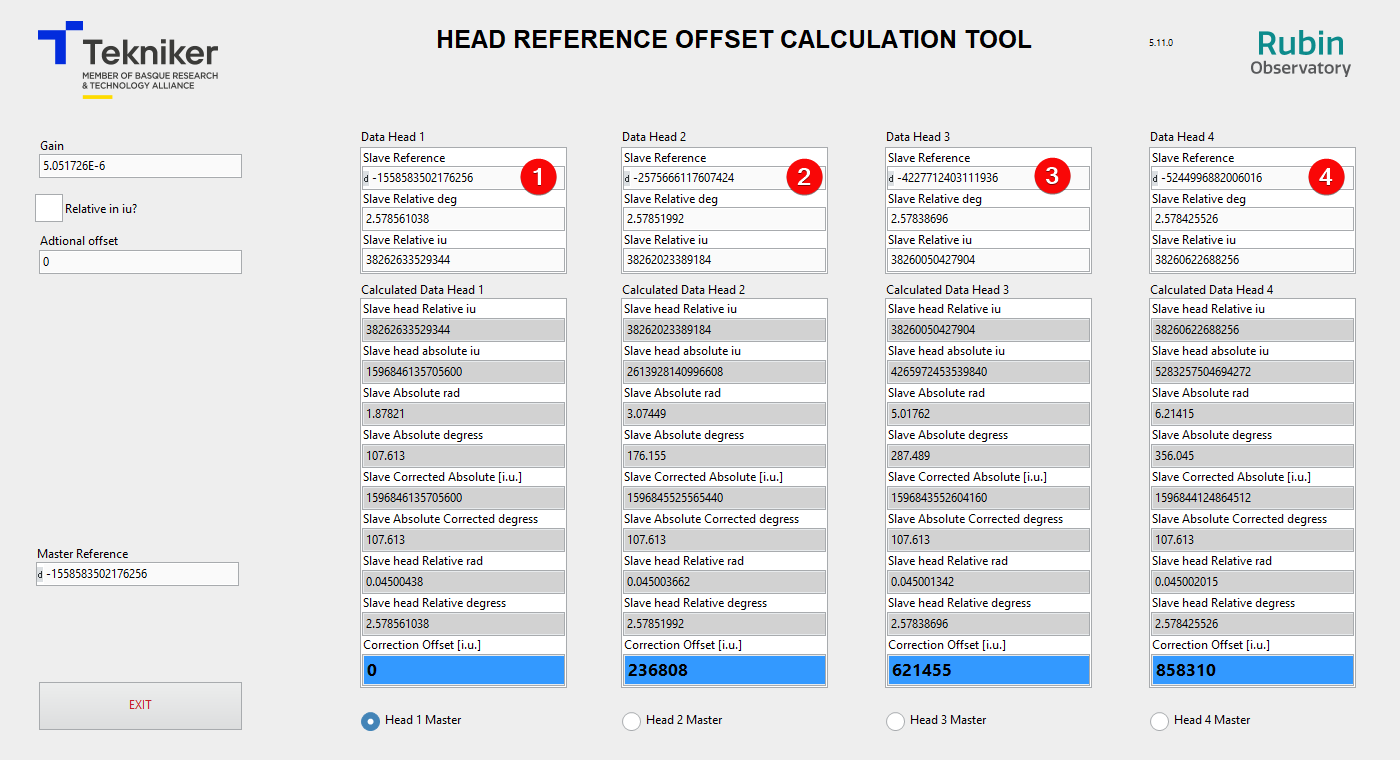Click Head 1 Slave Absolute rad value 1.87821
Viewport: 1400px width, 760px height.
click(464, 414)
